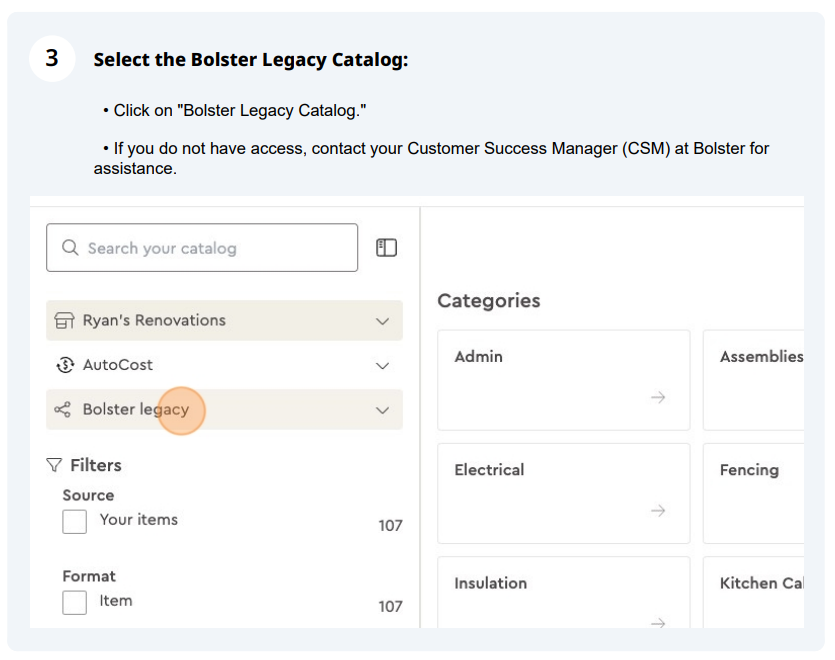Click the Item format label
This screenshot has width=835, height=660.
click(116, 600)
